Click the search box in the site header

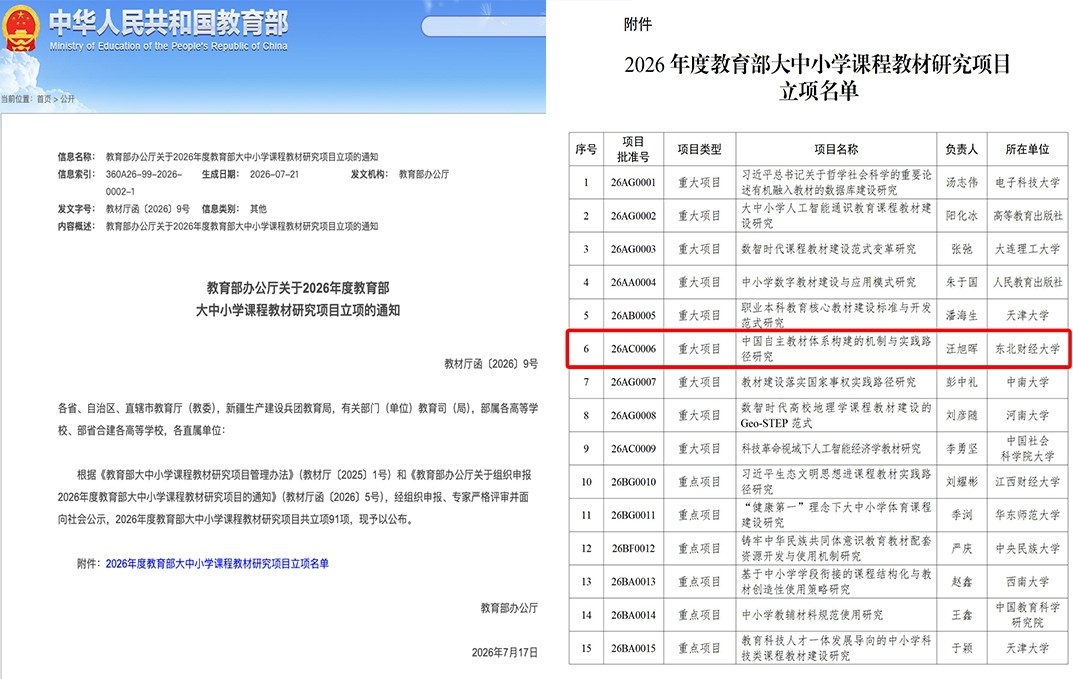pos(483,27)
